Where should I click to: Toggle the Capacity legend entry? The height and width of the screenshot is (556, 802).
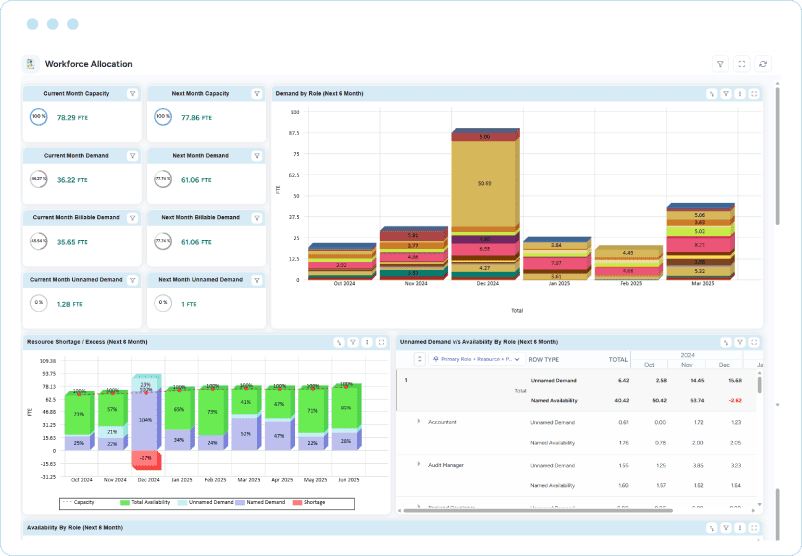pyautogui.click(x=78, y=502)
